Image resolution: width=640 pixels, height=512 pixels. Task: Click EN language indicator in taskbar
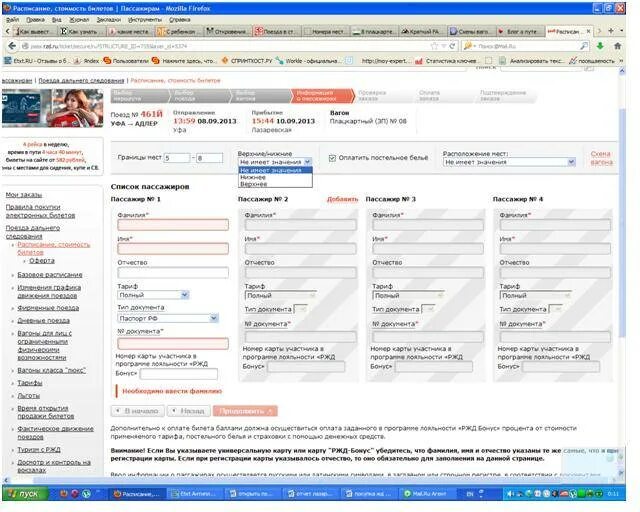[470, 494]
